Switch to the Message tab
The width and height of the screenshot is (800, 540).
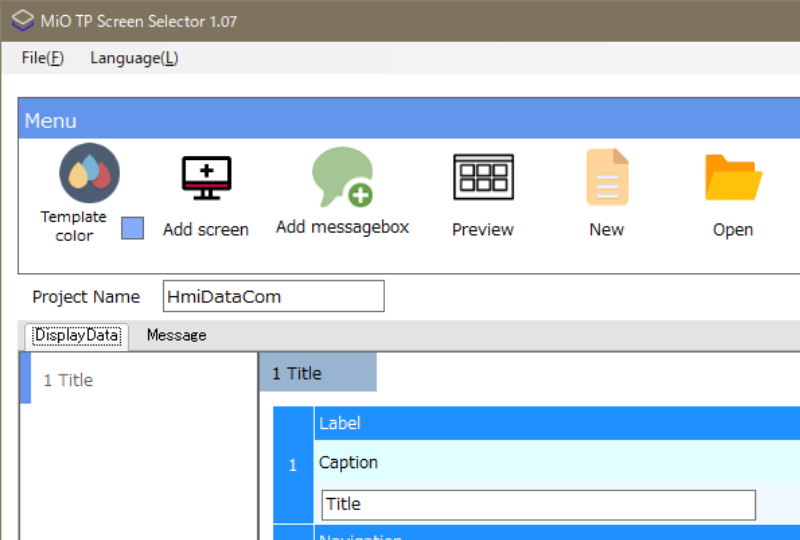click(177, 335)
